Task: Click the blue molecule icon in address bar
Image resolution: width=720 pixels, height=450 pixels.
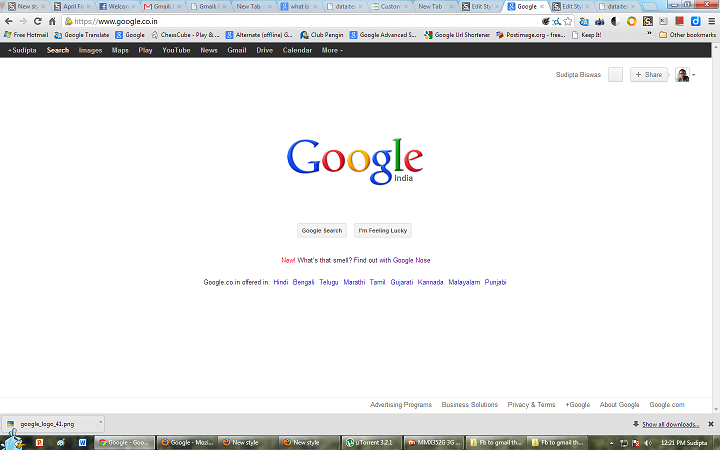Action: 557,21
